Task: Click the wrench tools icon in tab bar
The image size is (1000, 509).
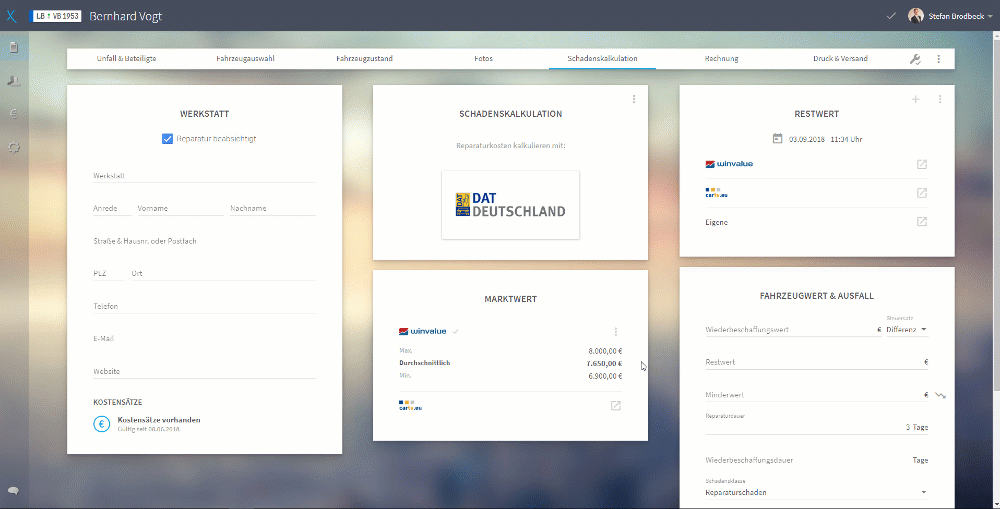Action: [915, 59]
